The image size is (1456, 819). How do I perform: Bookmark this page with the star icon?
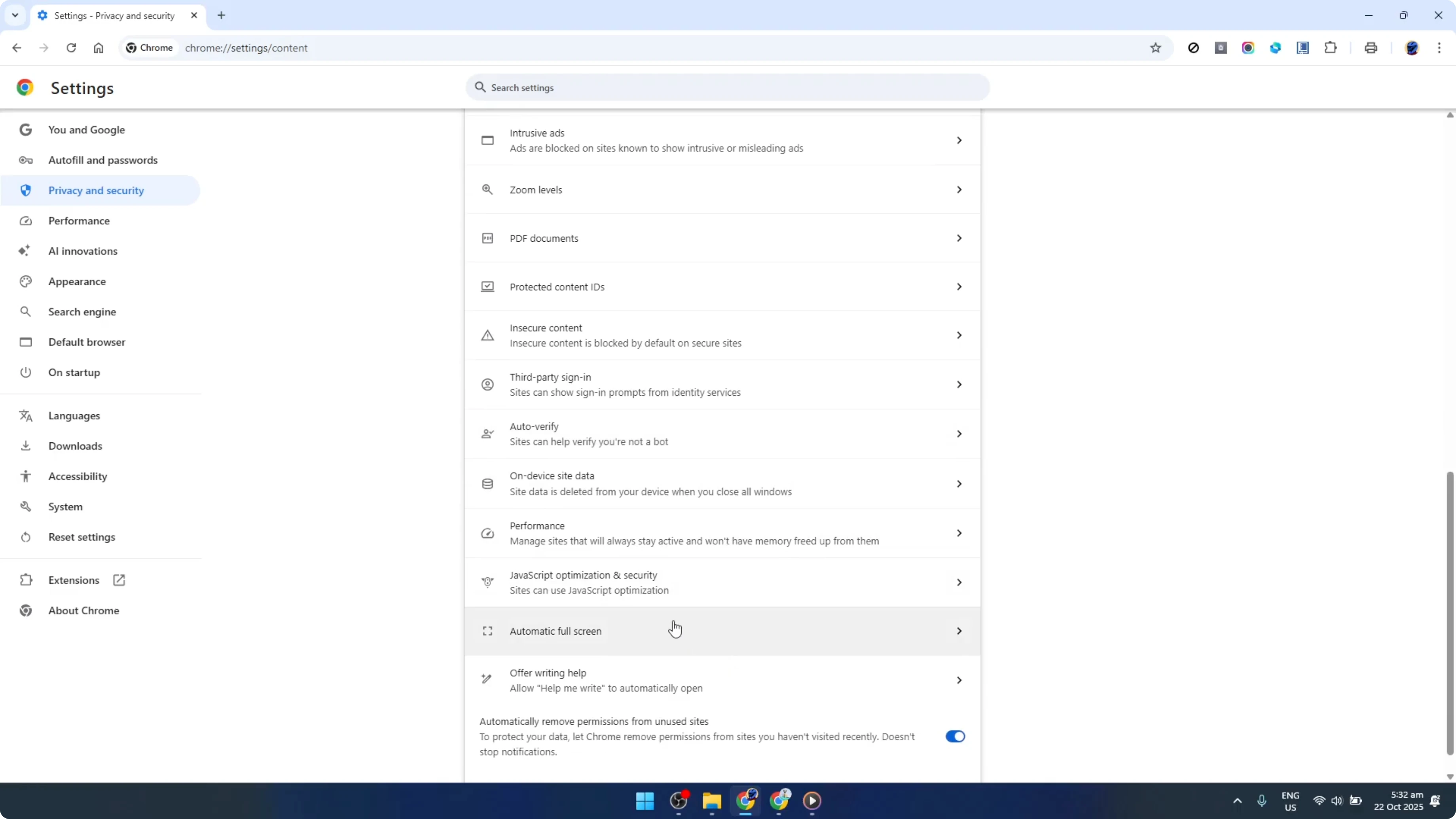pyautogui.click(x=1156, y=48)
